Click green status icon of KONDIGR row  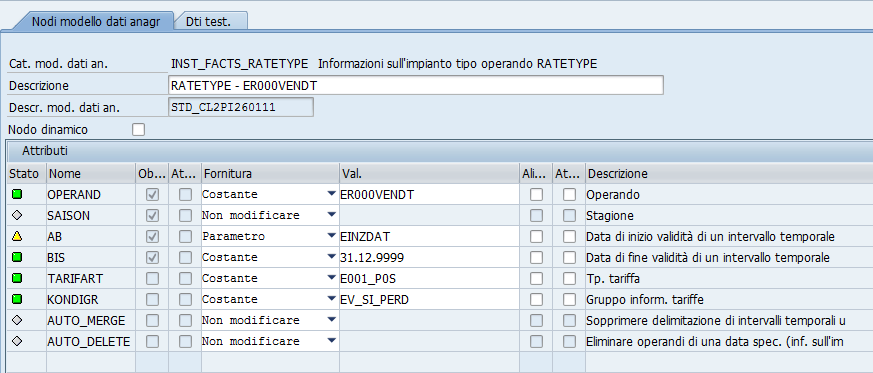click(x=17, y=300)
